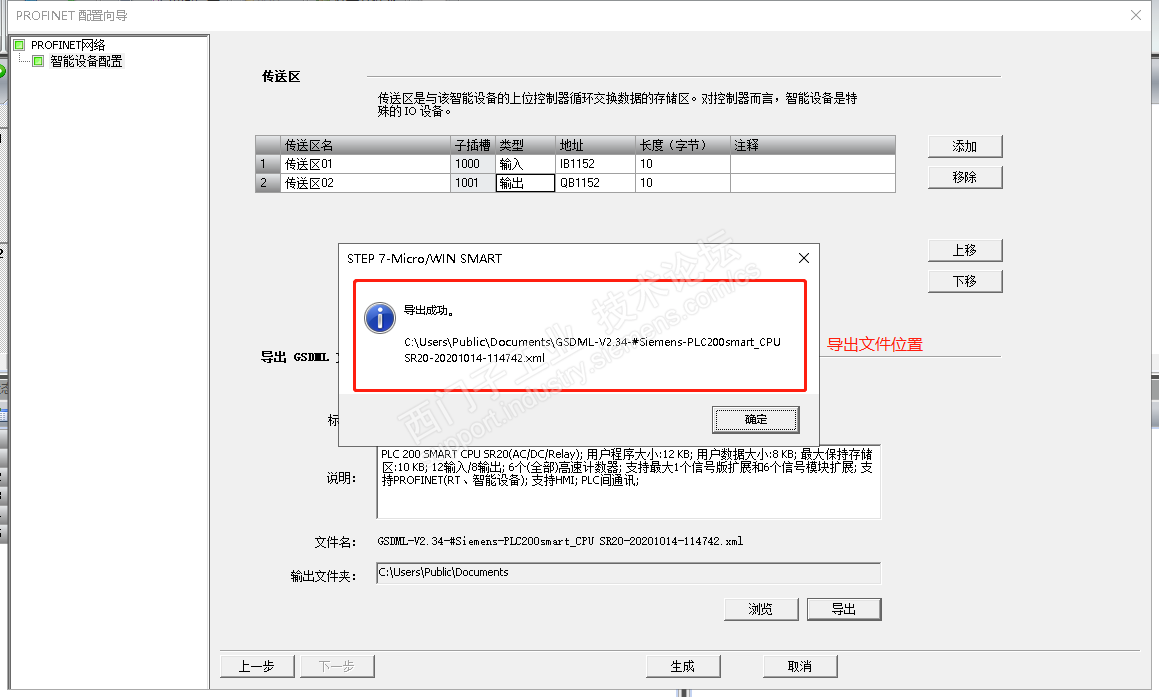1159x697 pixels.
Task: Click the 输出文件夹 path input field
Action: pos(628,573)
